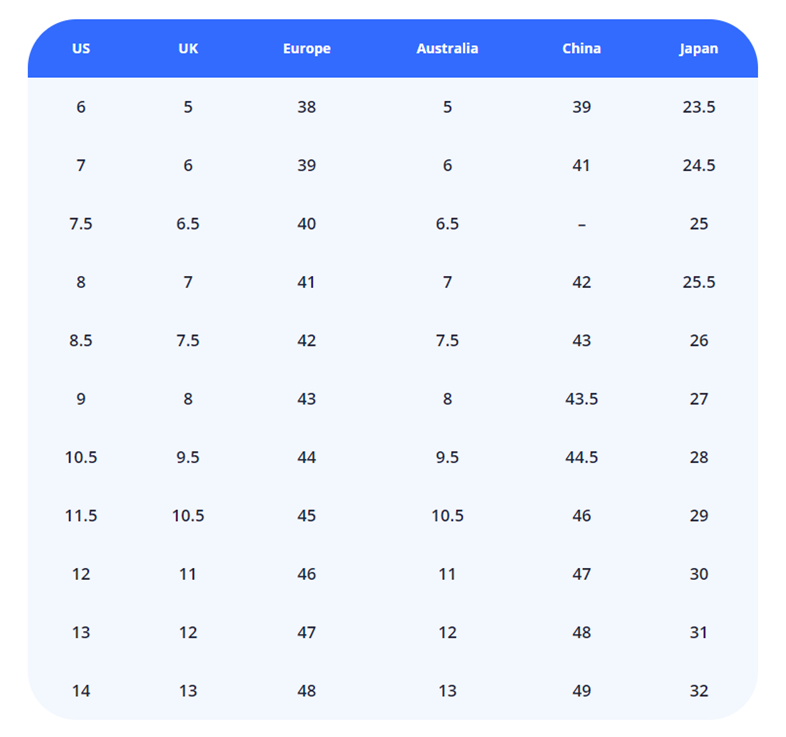The height and width of the screenshot is (737, 786).
Task: Click Japan size 23.5 cell
Action: [x=698, y=107]
